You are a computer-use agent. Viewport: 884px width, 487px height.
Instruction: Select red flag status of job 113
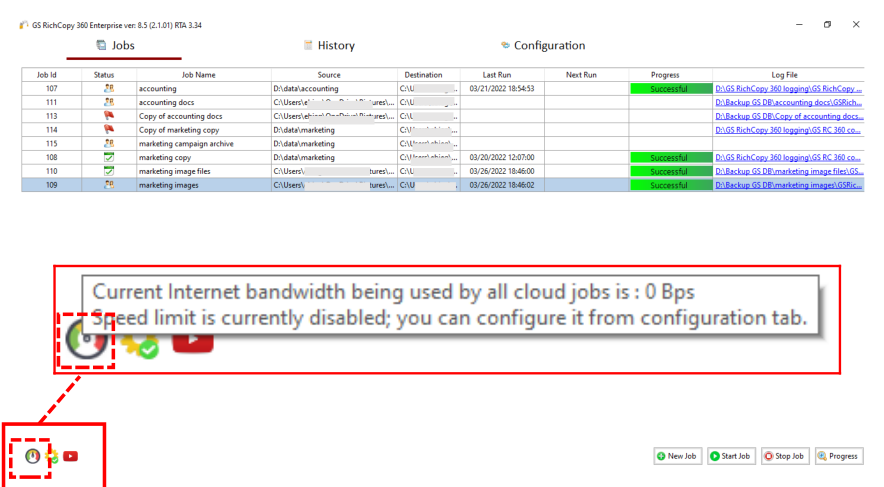[x=109, y=116]
